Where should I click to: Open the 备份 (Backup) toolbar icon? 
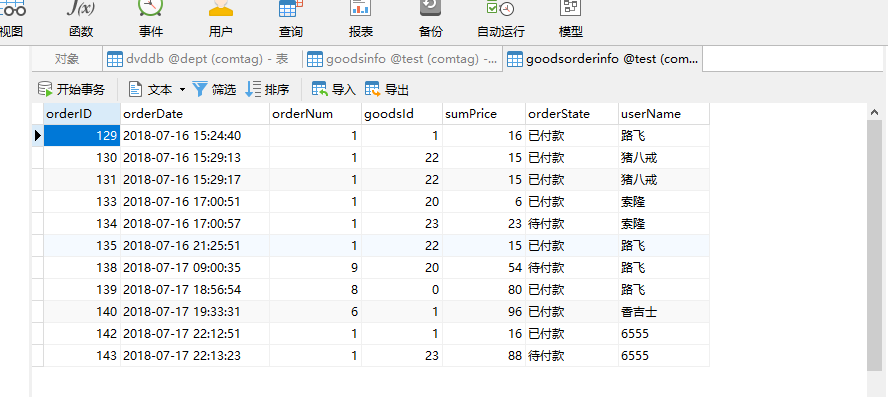pyautogui.click(x=430, y=18)
